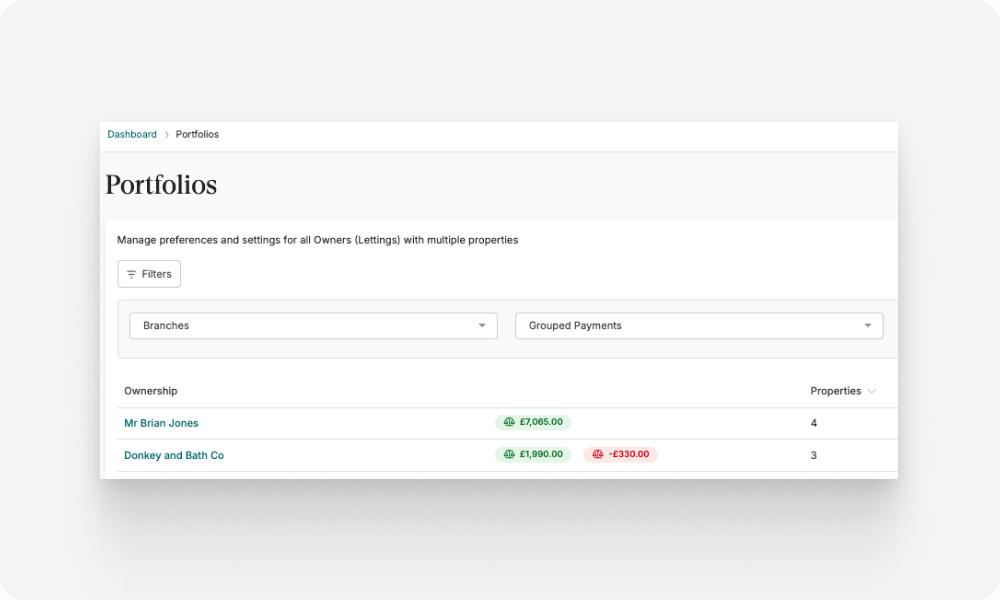Expand the Branches dropdown
Viewport: 1000px width, 600px height.
coord(313,325)
